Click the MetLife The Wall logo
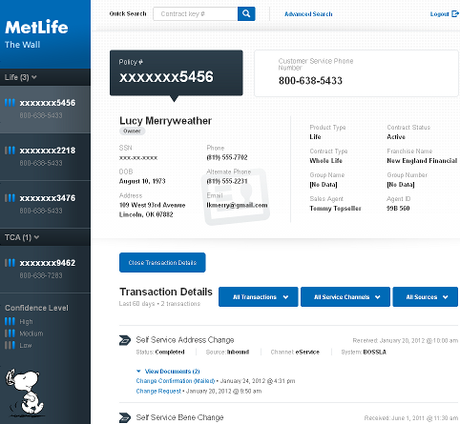 click(x=36, y=34)
